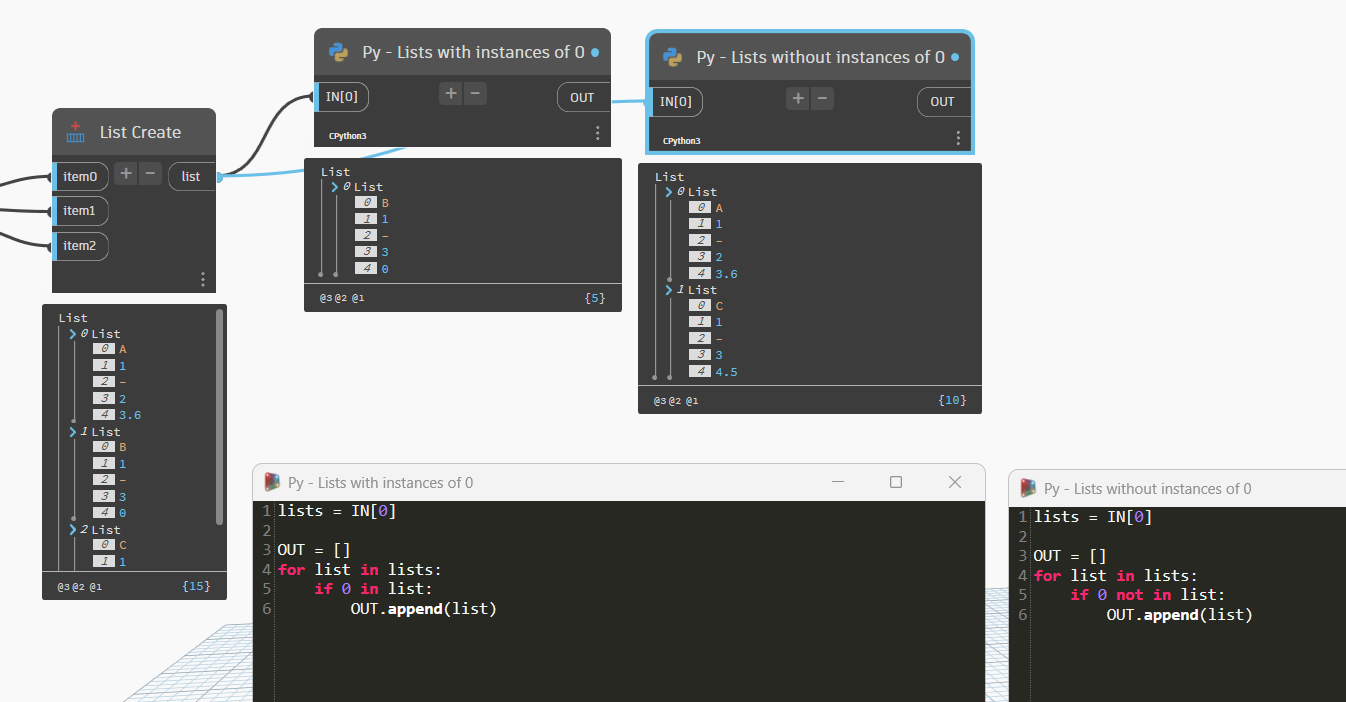The width and height of the screenshot is (1346, 702).
Task: Add input to 'Lists with instances of 0' node
Action: [451, 93]
